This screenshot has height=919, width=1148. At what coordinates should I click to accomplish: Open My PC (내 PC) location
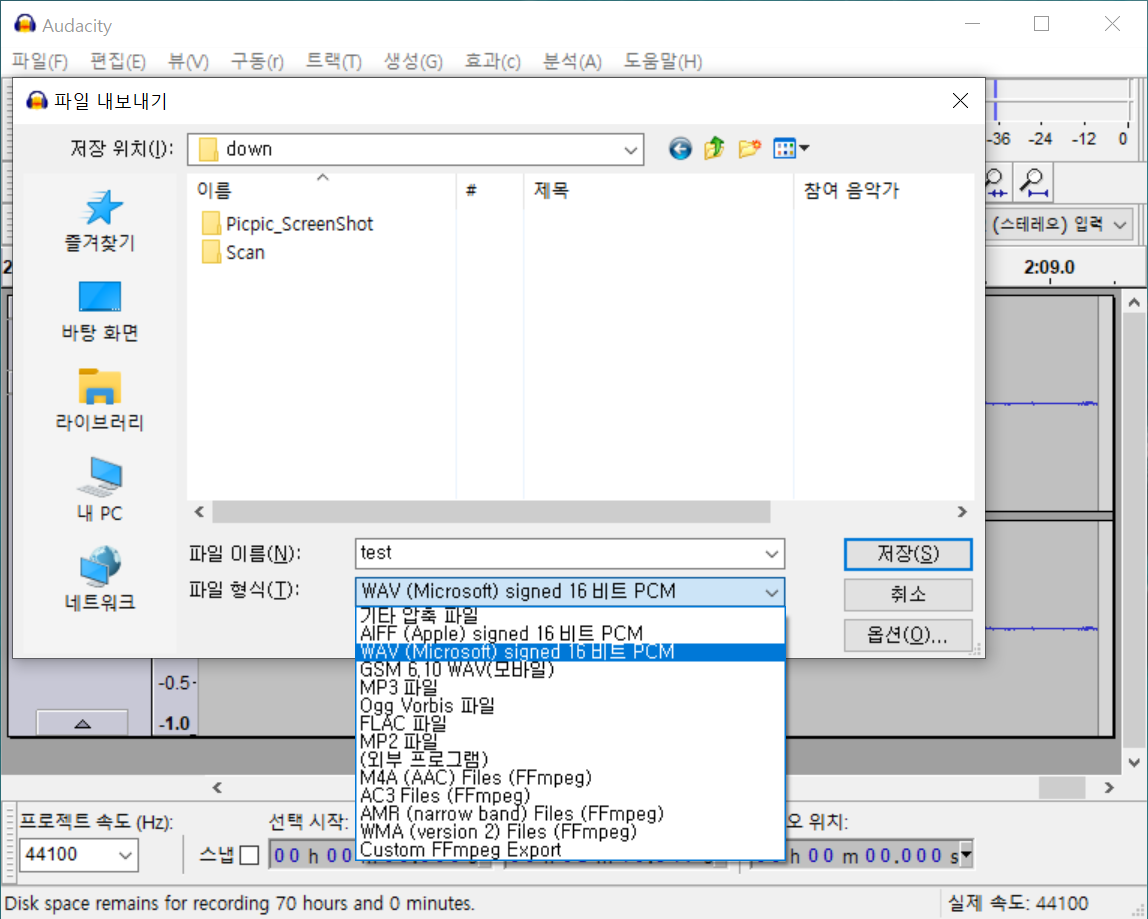pyautogui.click(x=100, y=490)
